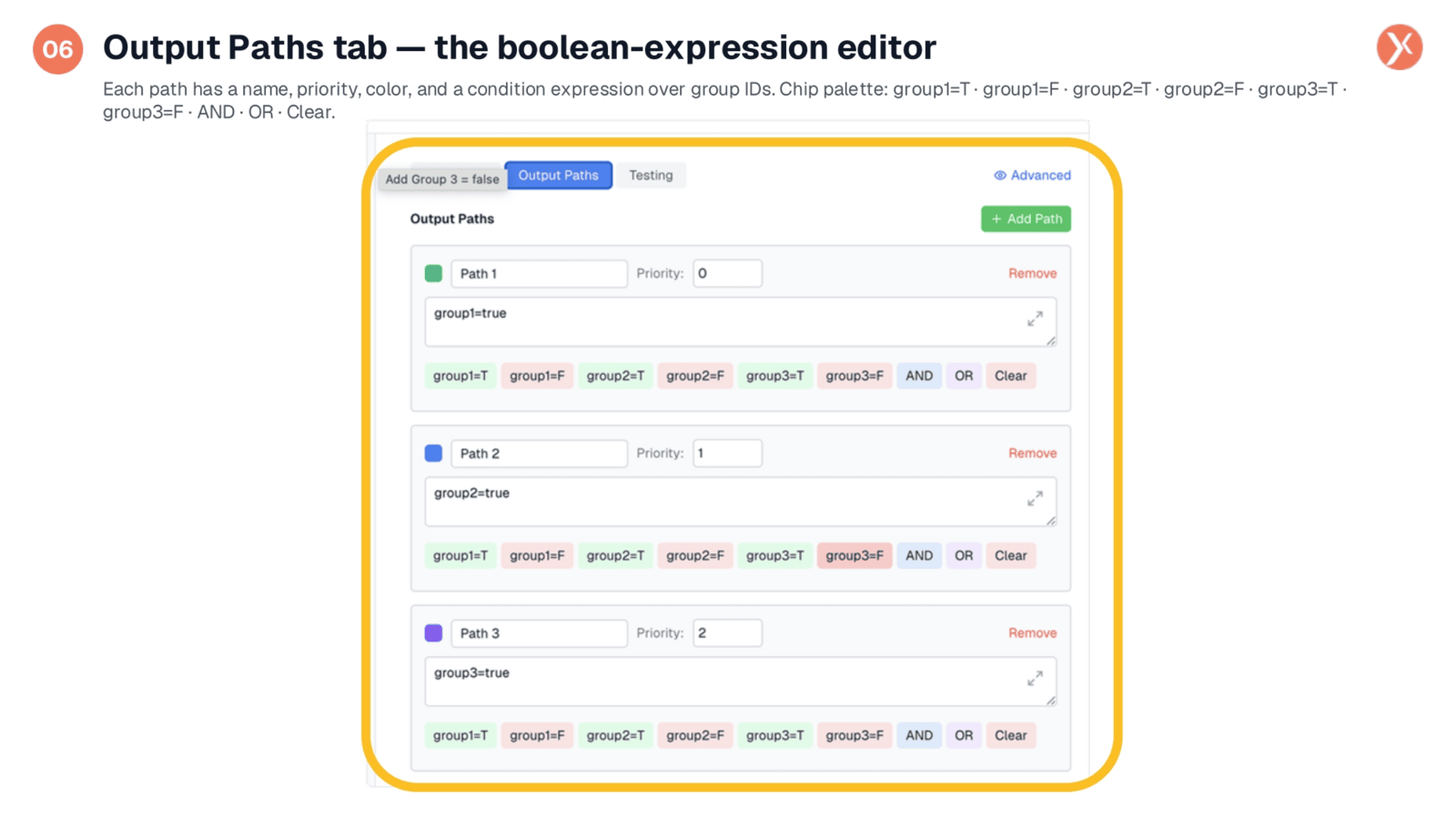
Task: Expand the group2=true expression editor
Action: pyautogui.click(x=1035, y=499)
